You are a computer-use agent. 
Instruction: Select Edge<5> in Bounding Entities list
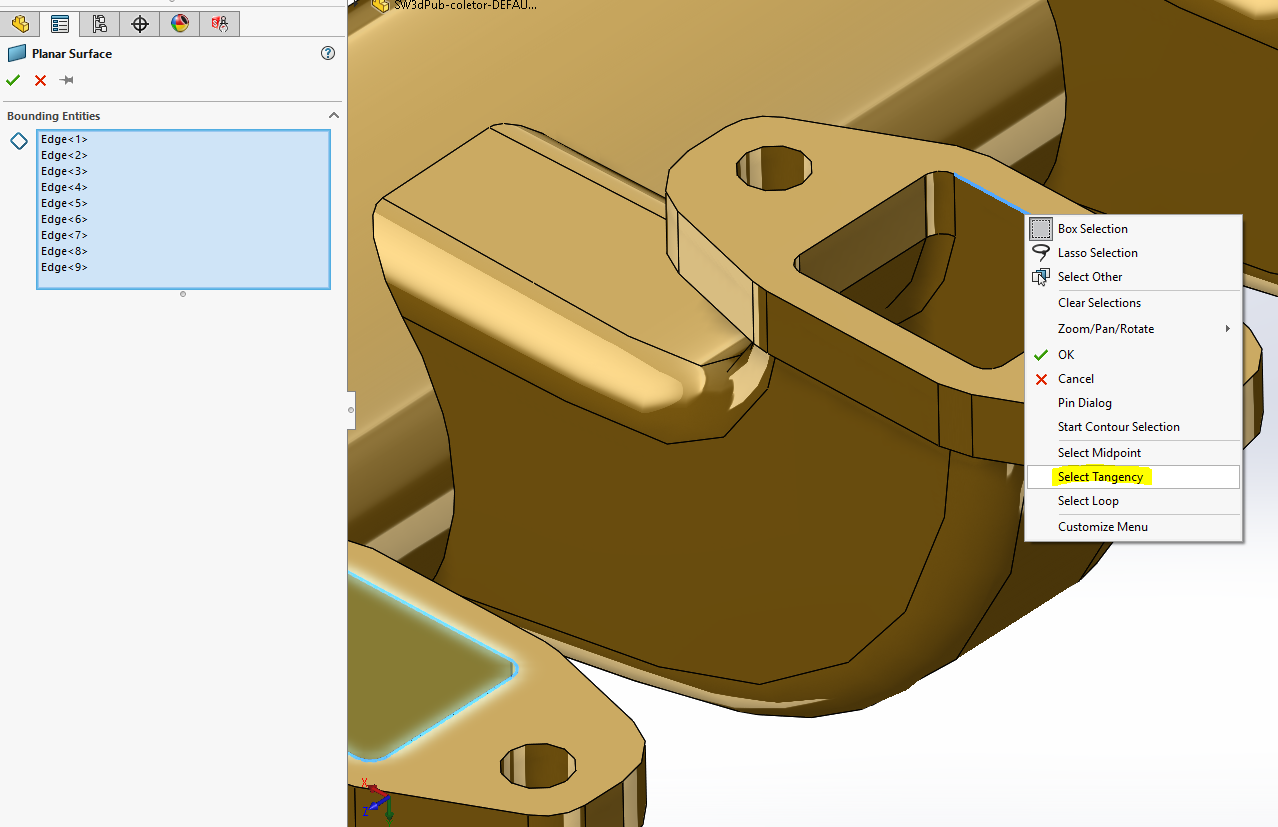pyautogui.click(x=64, y=203)
